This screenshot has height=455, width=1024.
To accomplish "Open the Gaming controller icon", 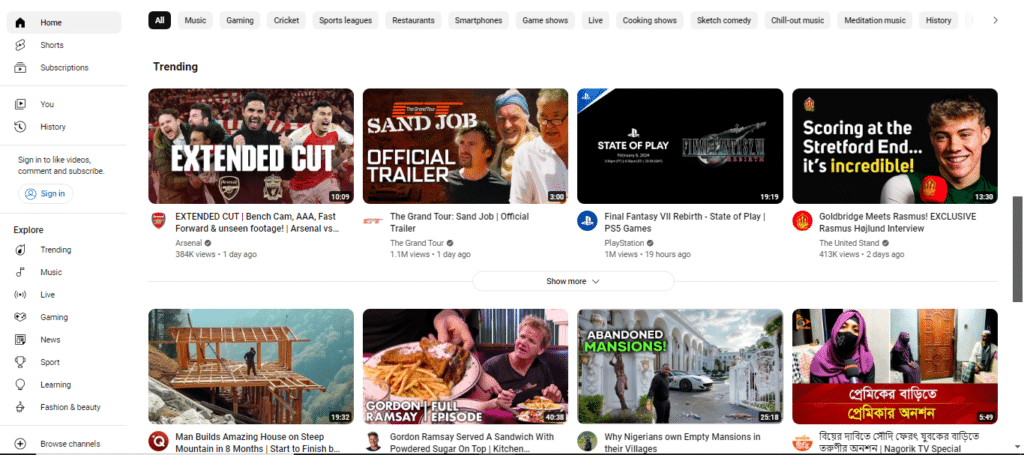I will (x=20, y=317).
